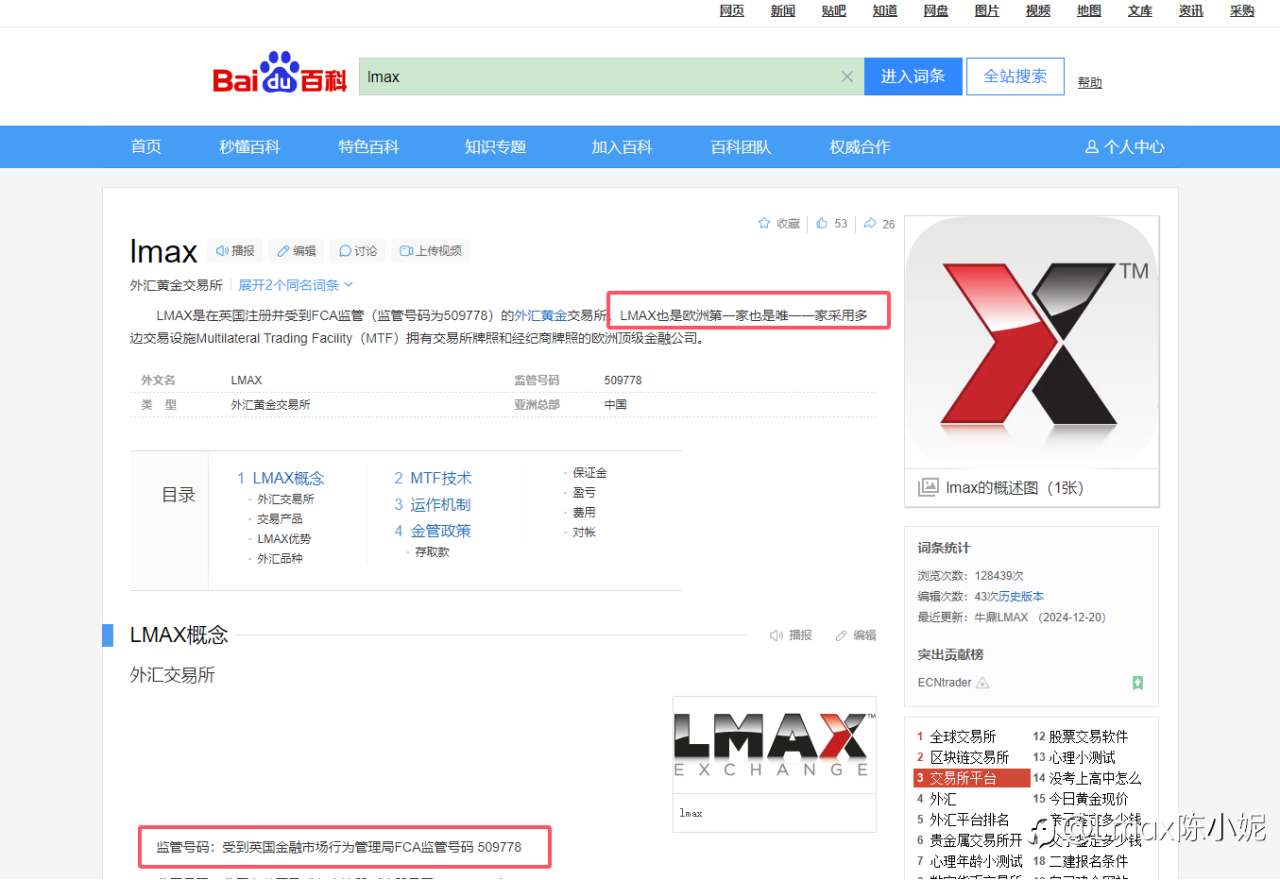Click the badge icon next to ECNtrader

(x=983, y=683)
